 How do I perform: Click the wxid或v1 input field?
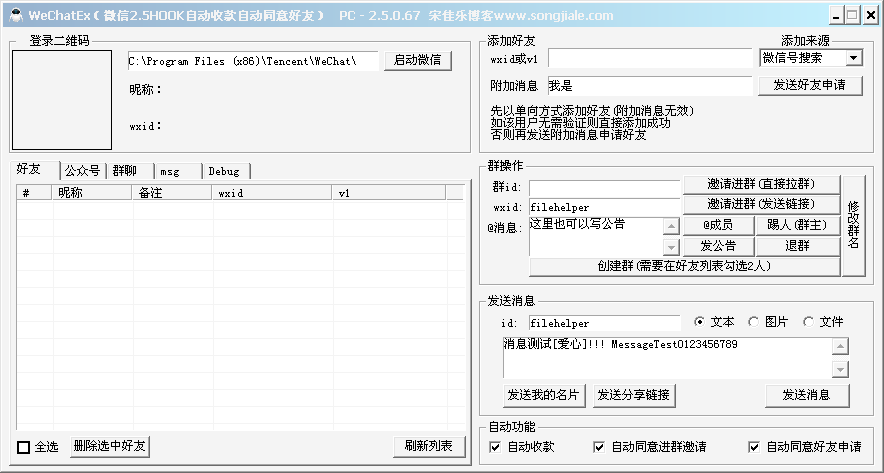[650, 58]
